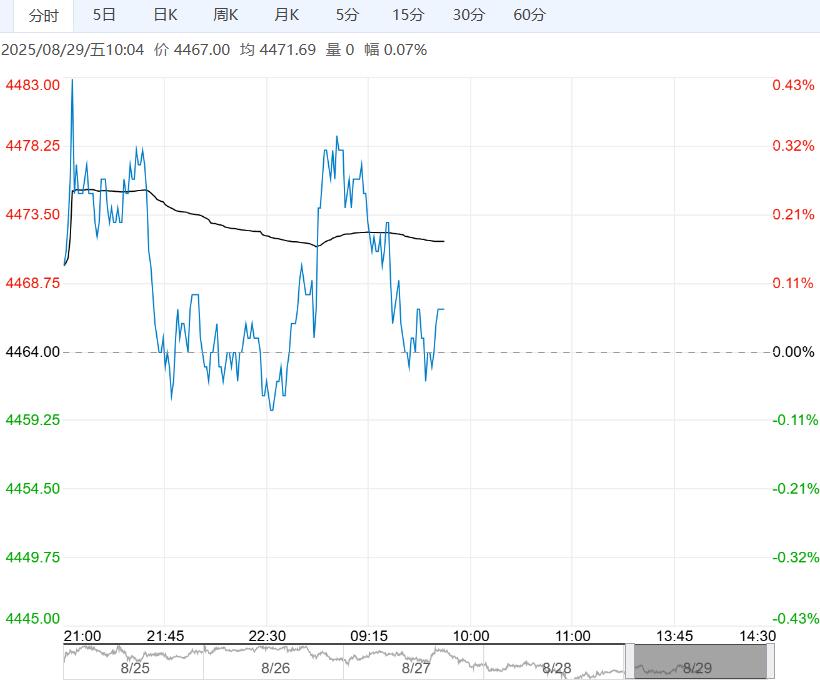Click the 4449.75 price axis label
Image resolution: width=820 pixels, height=682 pixels.
(x=32, y=557)
